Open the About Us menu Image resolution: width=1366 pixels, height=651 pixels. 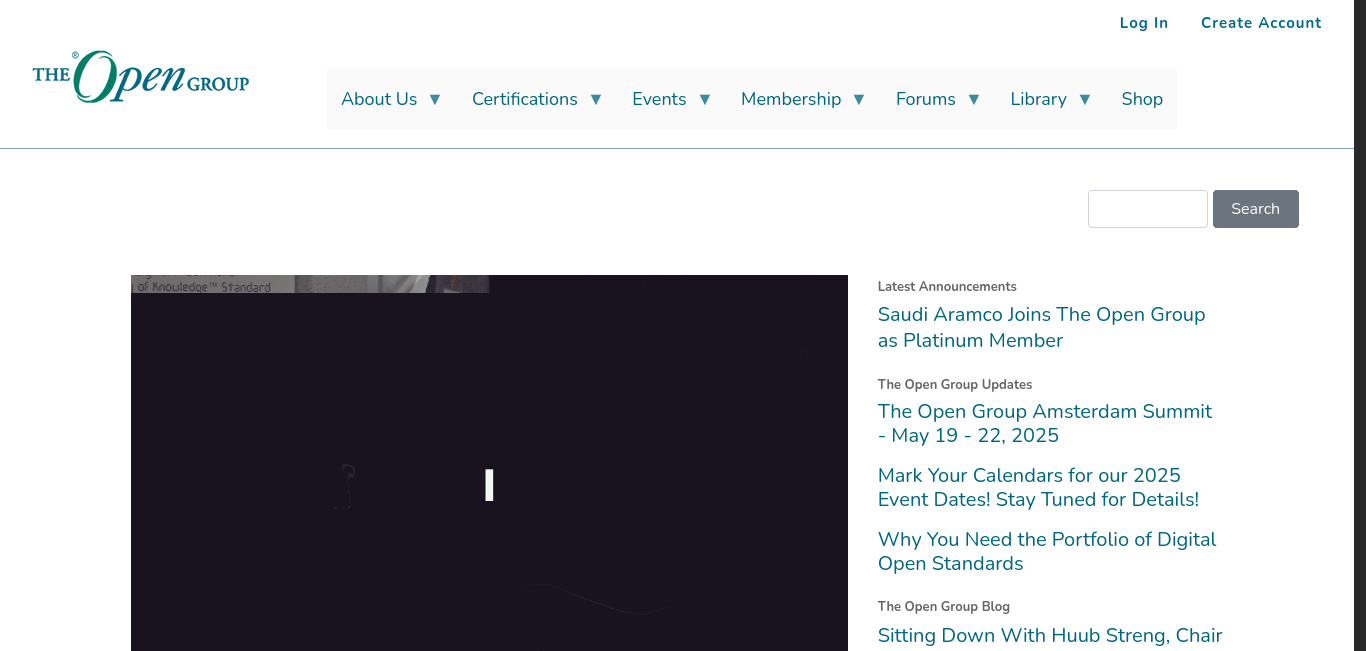379,99
